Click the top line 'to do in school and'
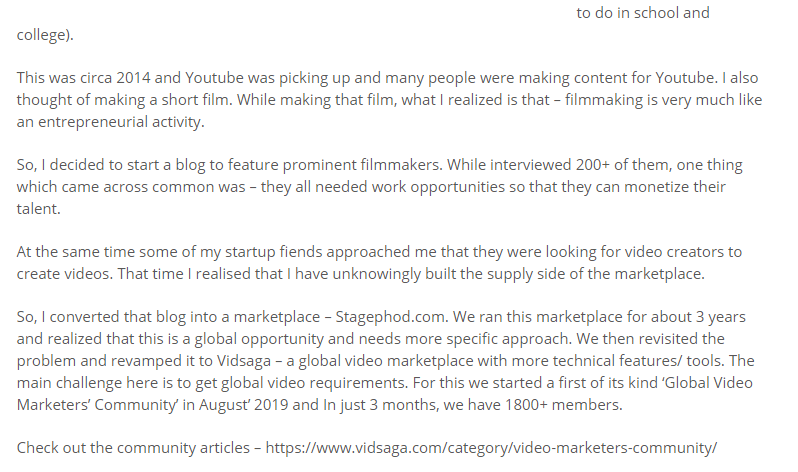Screen dimensions: 798x472 643,13
